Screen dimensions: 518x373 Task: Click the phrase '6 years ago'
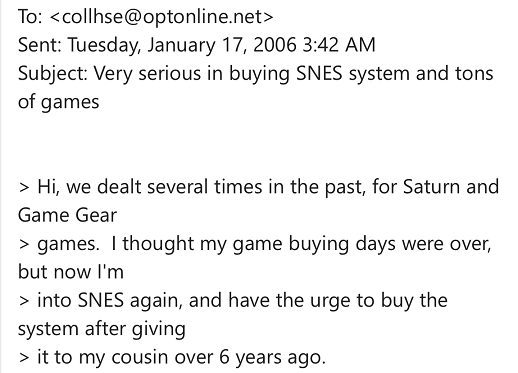(272, 358)
